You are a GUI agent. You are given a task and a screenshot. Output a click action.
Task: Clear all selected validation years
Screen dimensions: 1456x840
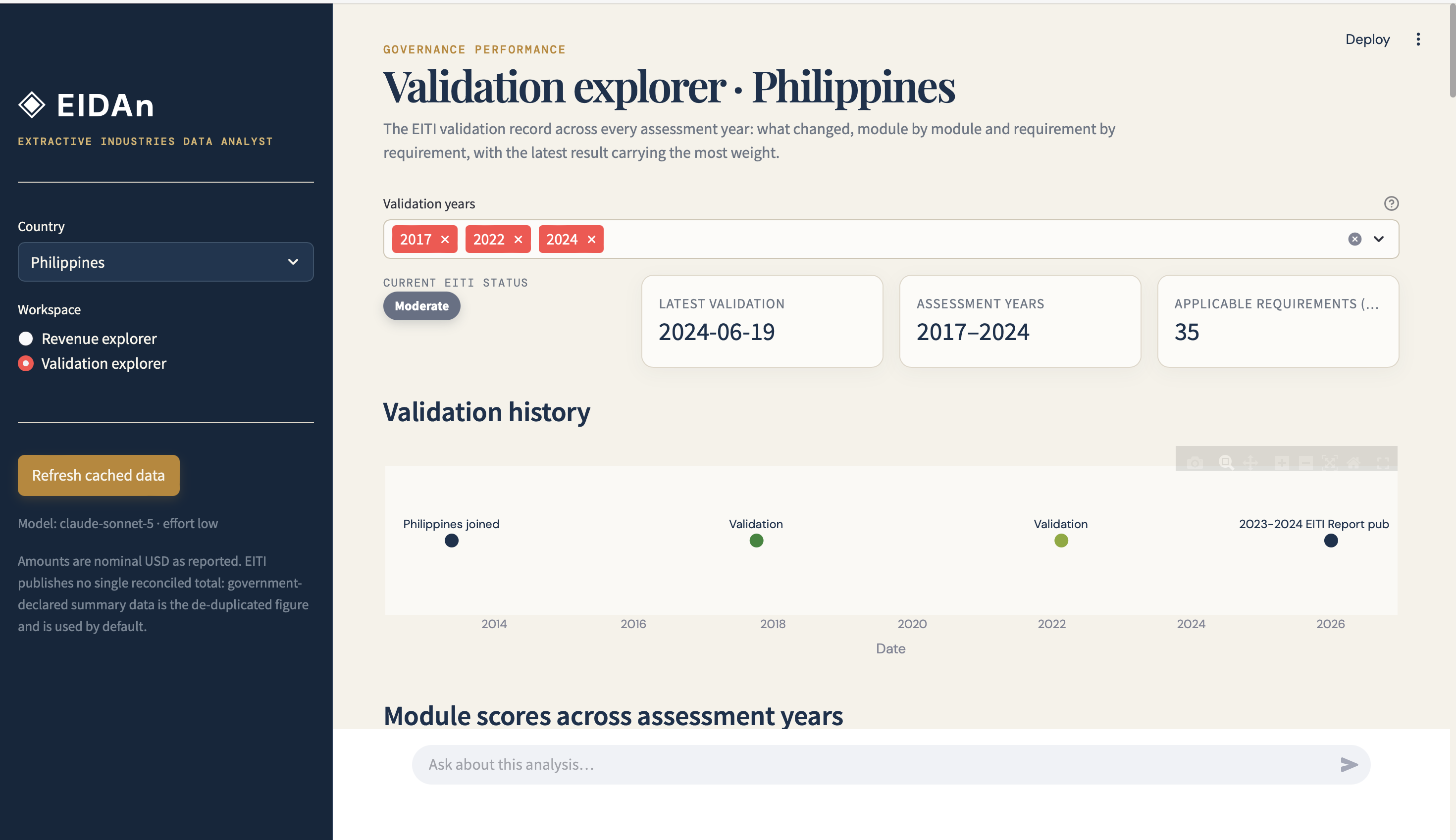pos(1354,240)
